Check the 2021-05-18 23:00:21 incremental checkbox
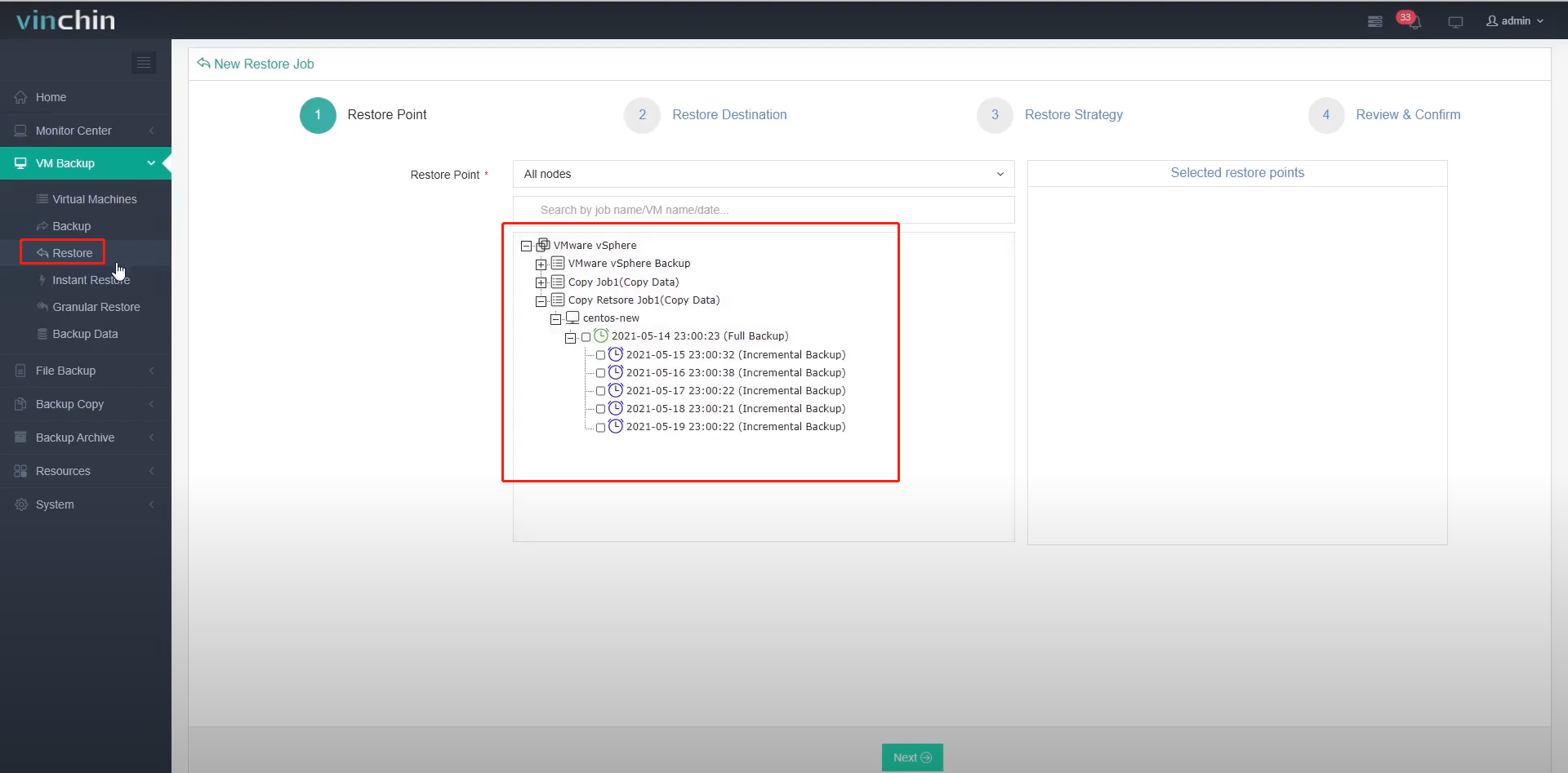The image size is (1568, 773). coord(600,409)
